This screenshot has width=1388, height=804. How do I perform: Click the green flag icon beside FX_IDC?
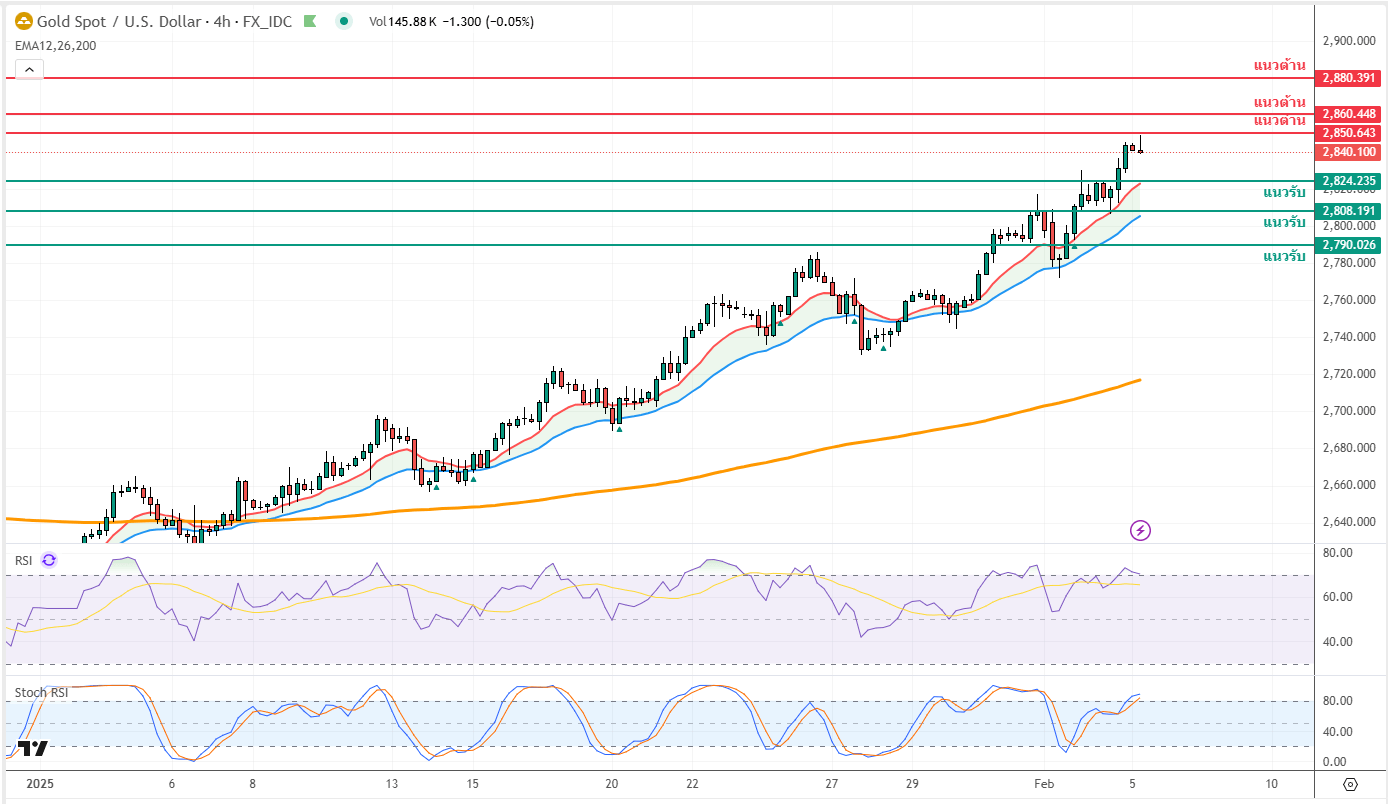coord(311,21)
